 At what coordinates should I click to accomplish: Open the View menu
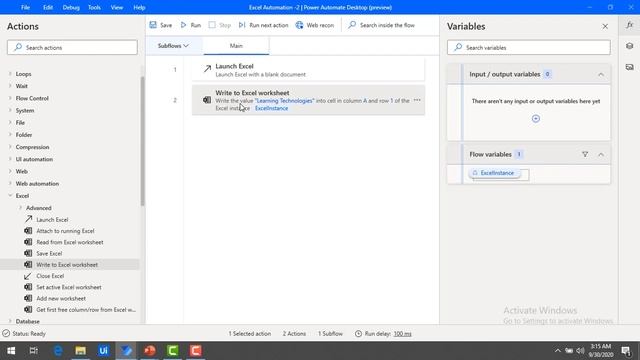pos(117,7)
